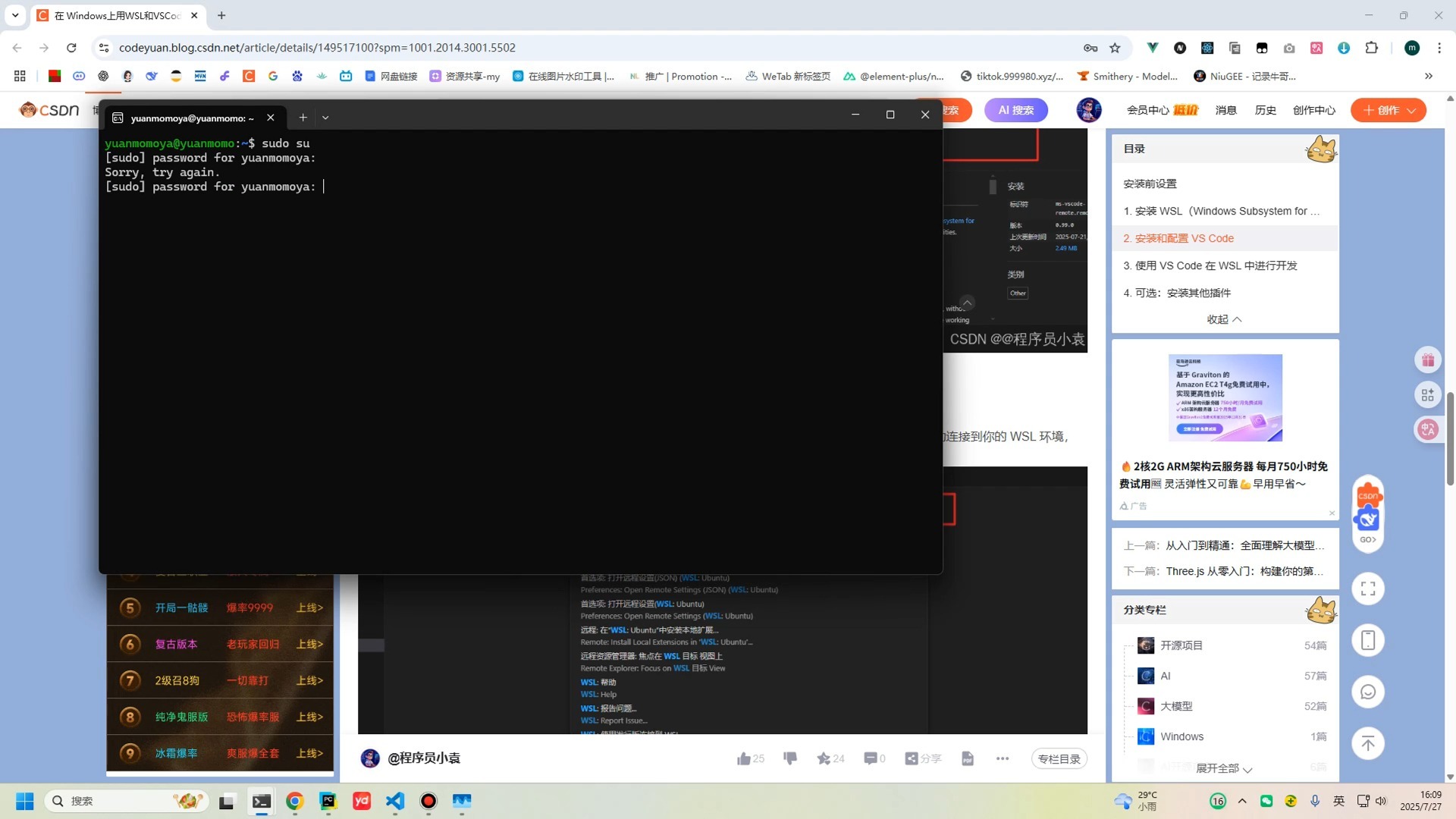The image size is (1456, 819).
Task: Click the AI 搜索 button
Action: tap(1015, 110)
